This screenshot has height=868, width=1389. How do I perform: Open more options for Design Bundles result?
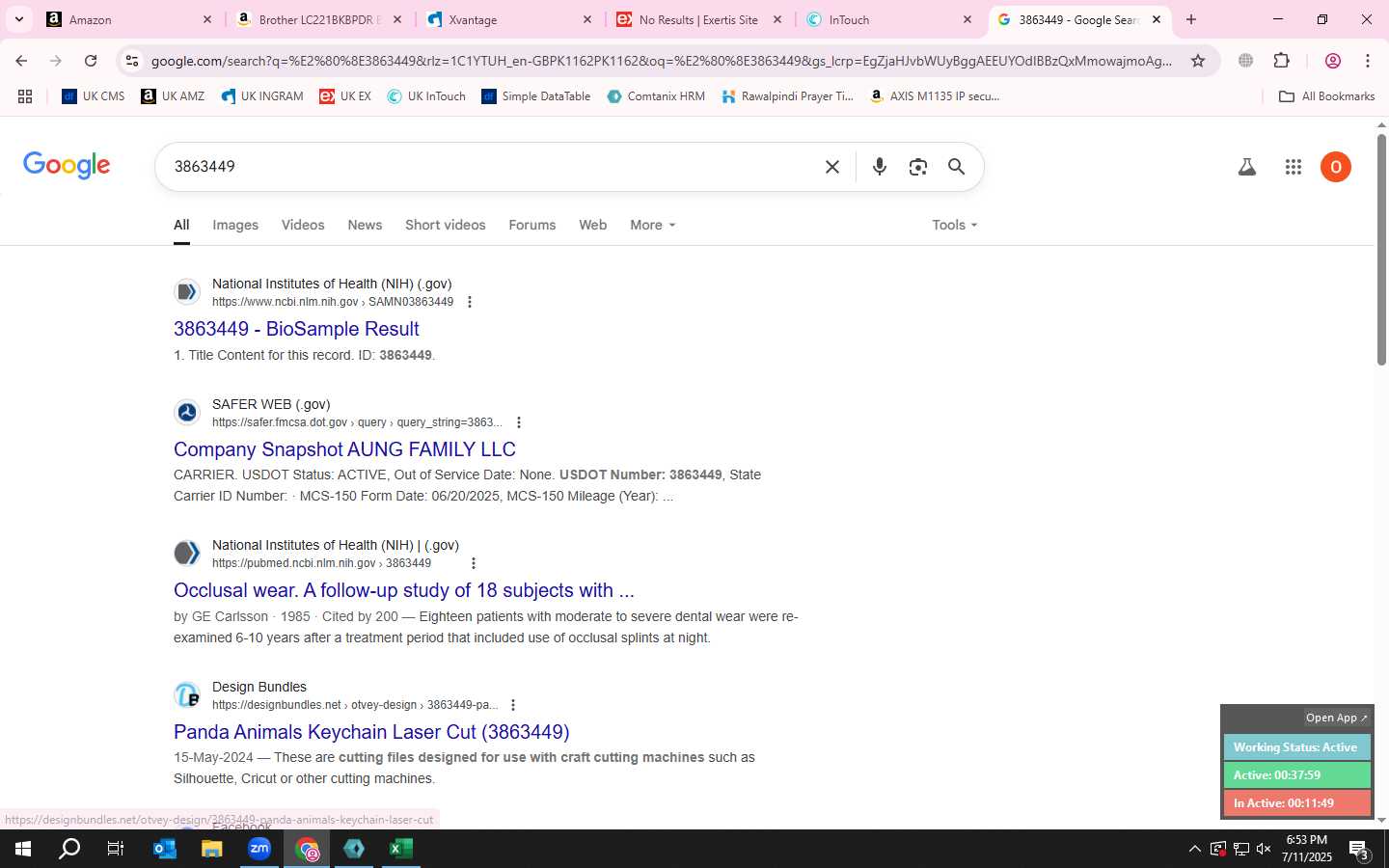tap(513, 705)
